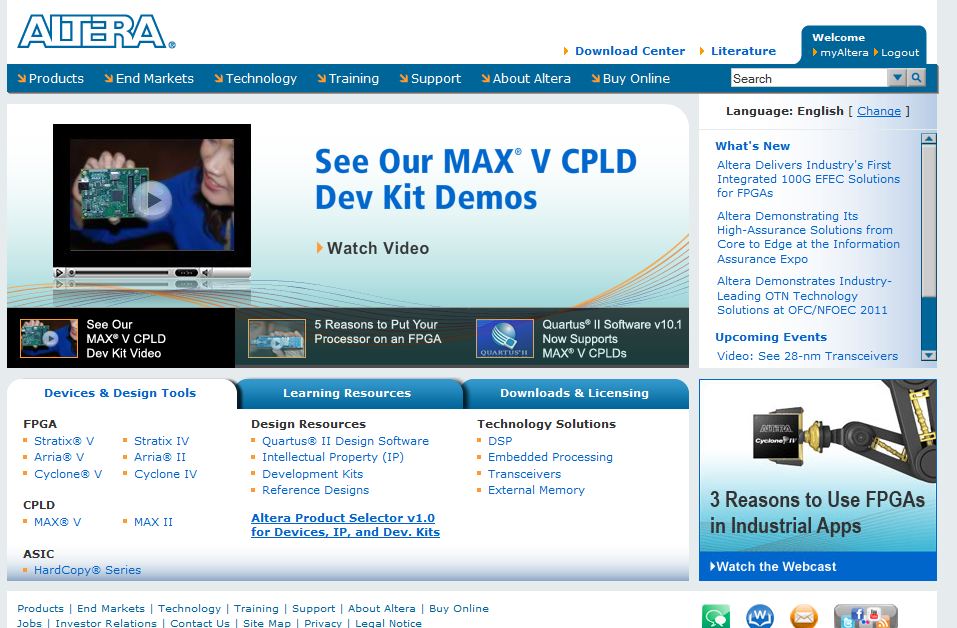Open the DSP technology link
Image resolution: width=957 pixels, height=628 pixels.
click(x=500, y=441)
